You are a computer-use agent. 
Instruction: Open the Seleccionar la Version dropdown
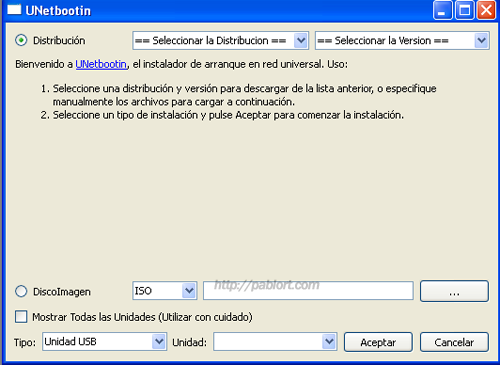click(402, 41)
